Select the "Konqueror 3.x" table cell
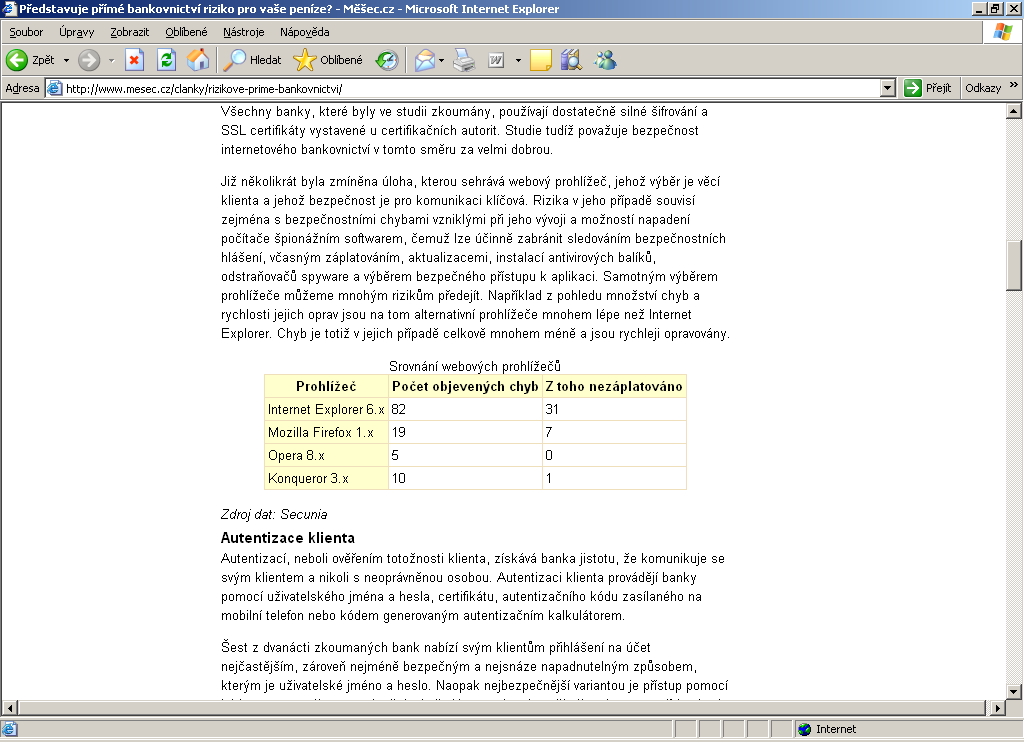Screen dimensions: 1024x742 coord(327,478)
